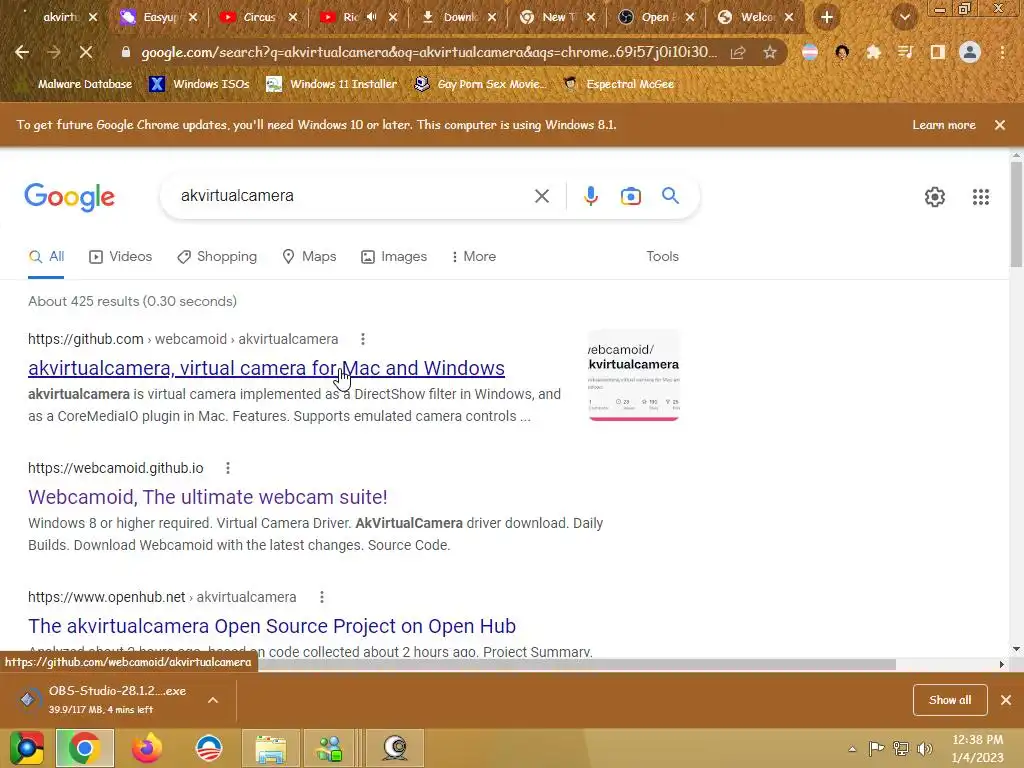The image size is (1024, 768).
Task: Click Show all downloads button
Action: point(950,700)
